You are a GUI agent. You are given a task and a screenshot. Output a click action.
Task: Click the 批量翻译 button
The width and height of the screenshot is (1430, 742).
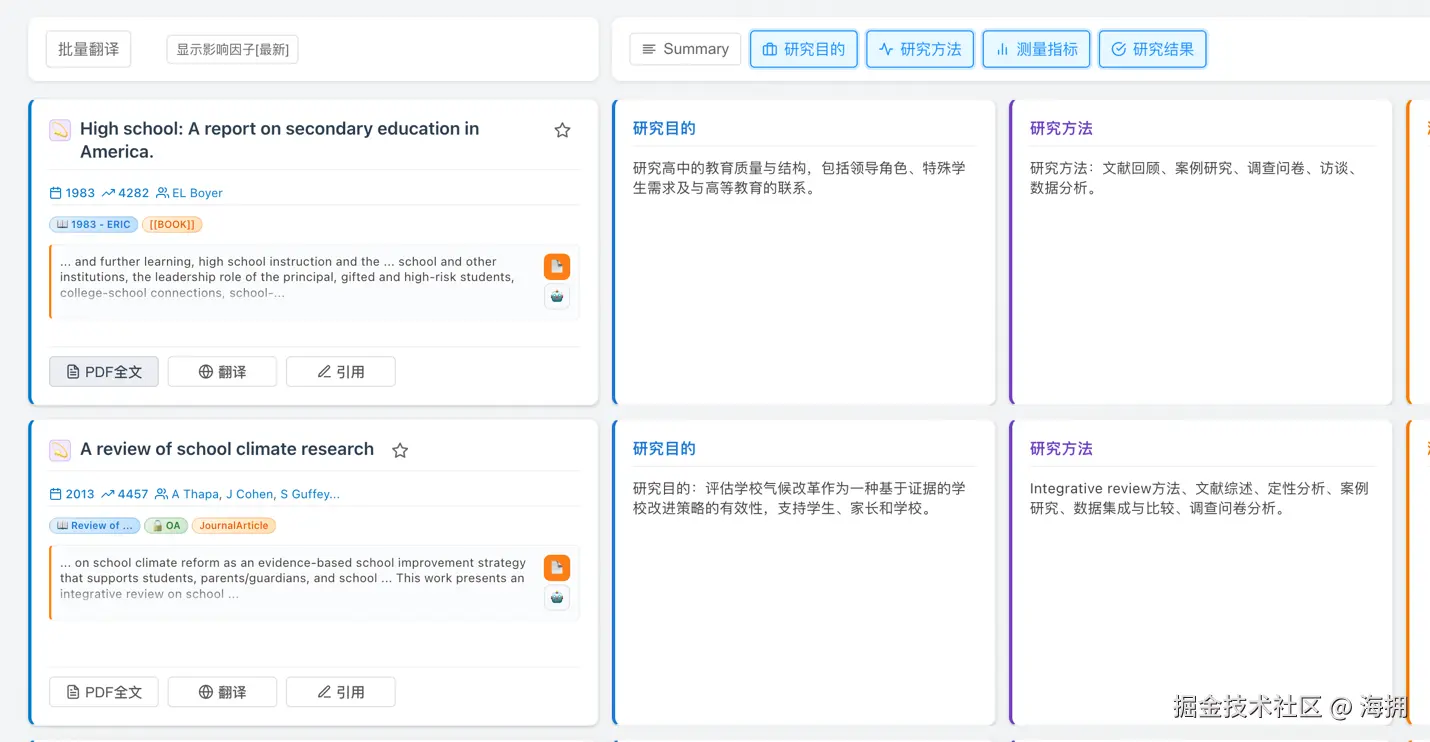(x=89, y=49)
